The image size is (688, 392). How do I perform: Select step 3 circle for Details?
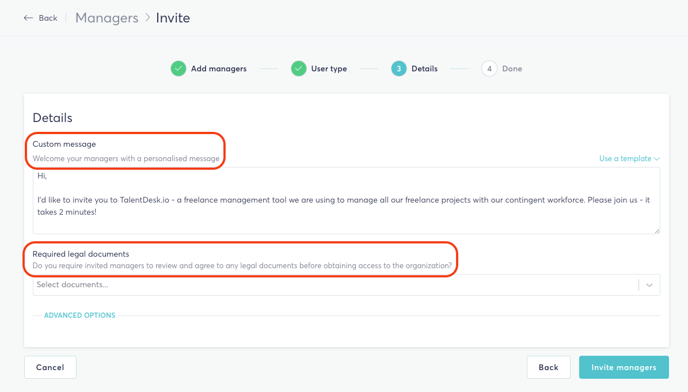(x=398, y=68)
